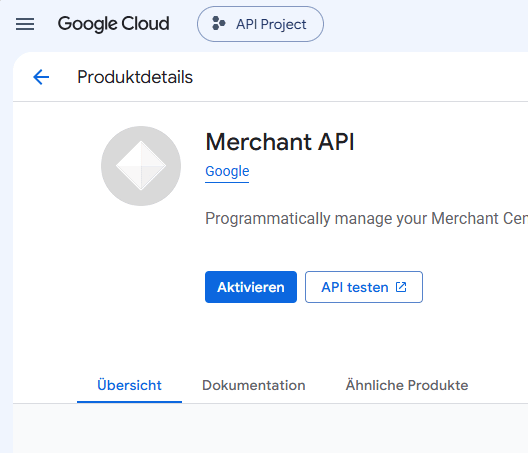
Task: Click the Produktdetails heading
Action: [x=135, y=77]
